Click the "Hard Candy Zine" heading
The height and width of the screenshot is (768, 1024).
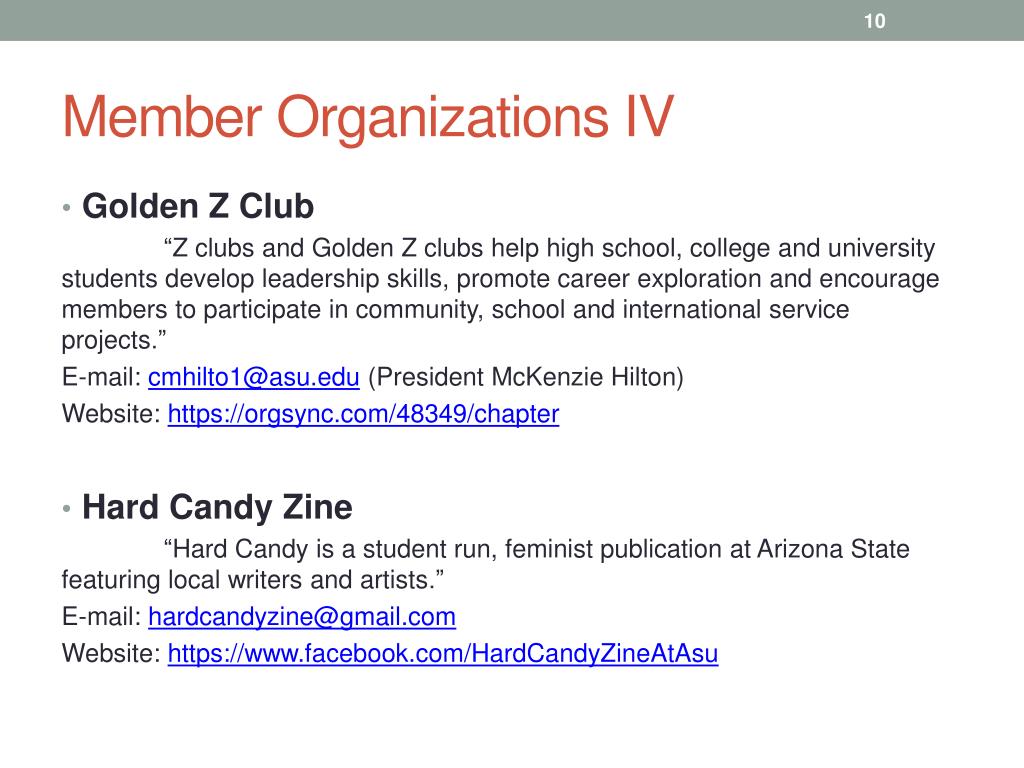pyautogui.click(x=217, y=507)
